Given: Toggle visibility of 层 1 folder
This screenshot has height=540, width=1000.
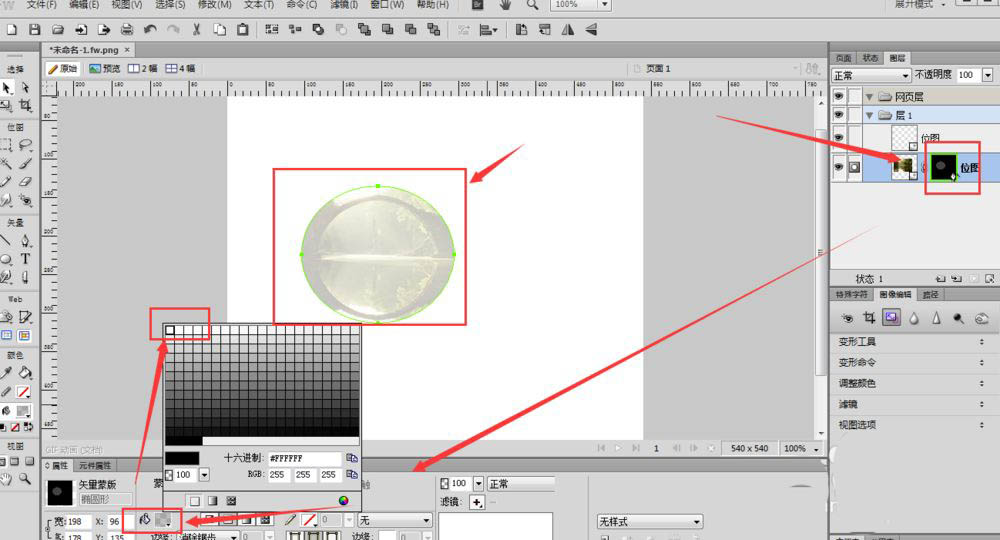Looking at the screenshot, I should click(x=838, y=116).
